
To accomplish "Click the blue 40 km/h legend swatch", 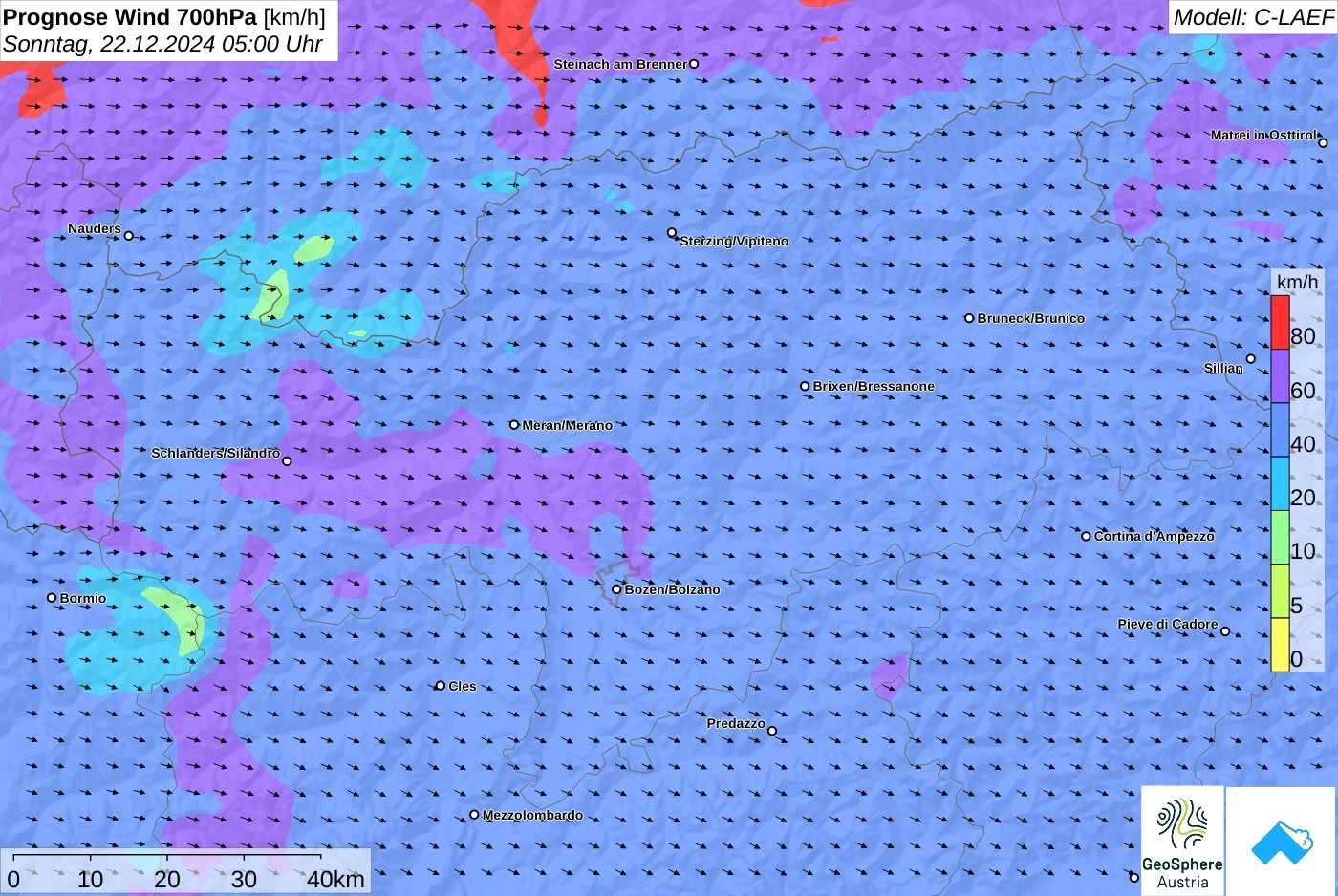I will (x=1280, y=430).
